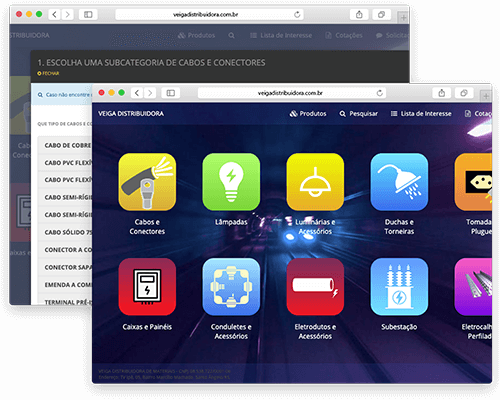Go back in front Safari window
The width and height of the screenshot is (500, 400).
[137, 93]
